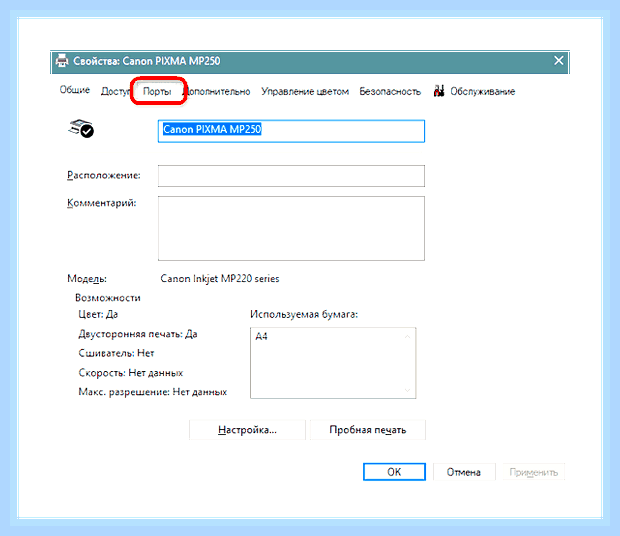Image resolution: width=620 pixels, height=536 pixels.
Task: Click the Скорость: Нет данных text
Action: click(130, 373)
